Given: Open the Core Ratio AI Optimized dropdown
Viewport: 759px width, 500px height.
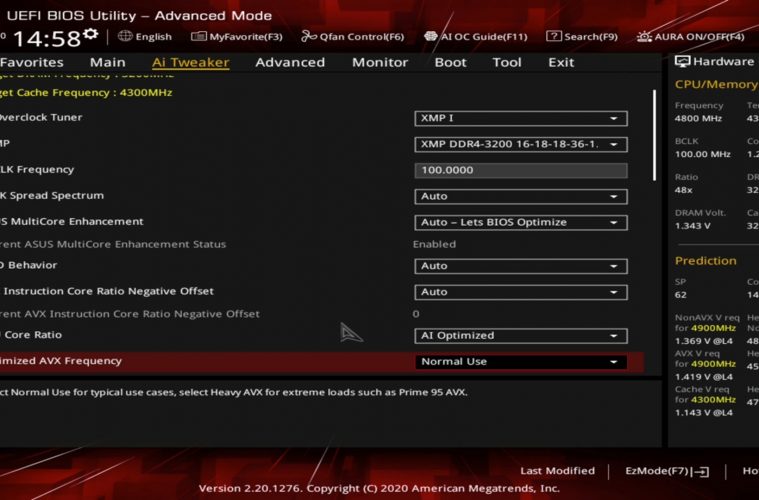Looking at the screenshot, I should (521, 336).
